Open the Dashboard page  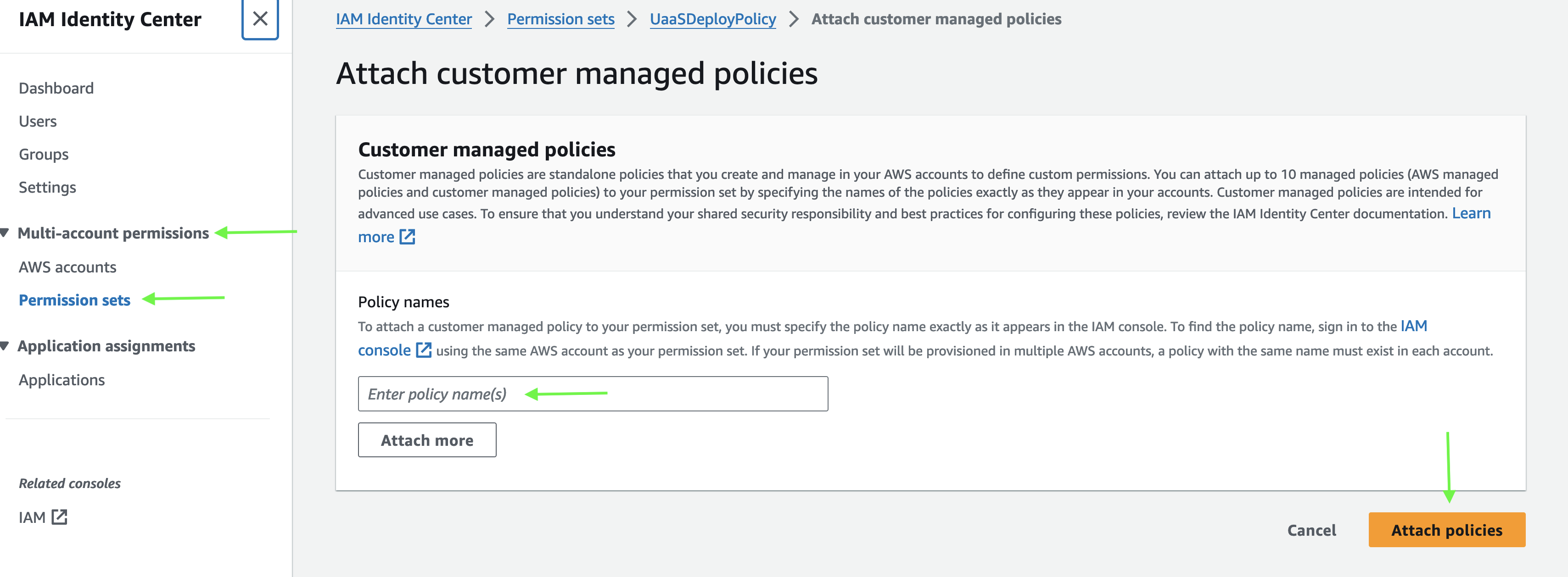tap(56, 88)
